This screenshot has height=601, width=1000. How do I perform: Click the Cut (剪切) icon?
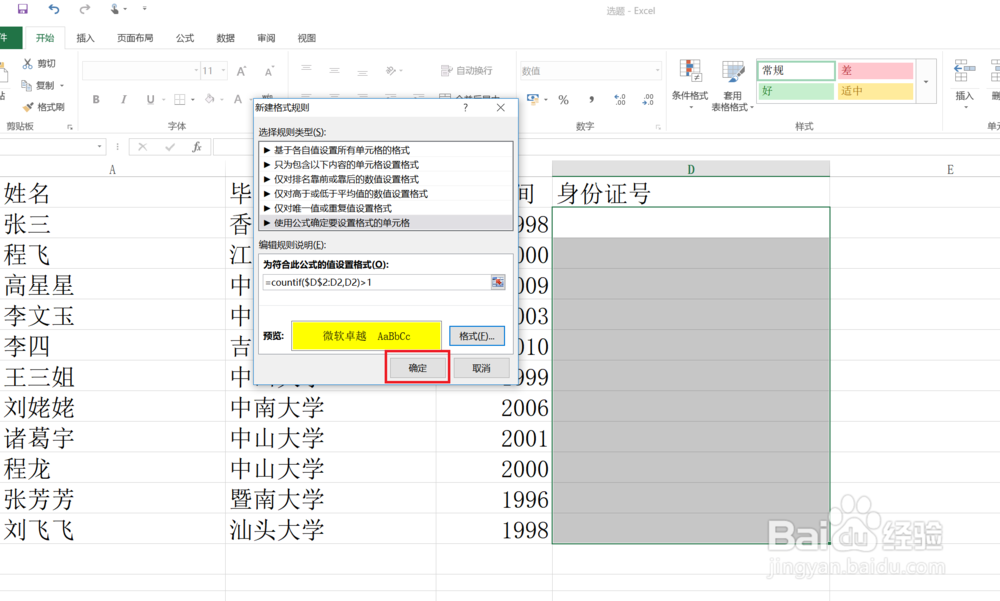point(28,63)
